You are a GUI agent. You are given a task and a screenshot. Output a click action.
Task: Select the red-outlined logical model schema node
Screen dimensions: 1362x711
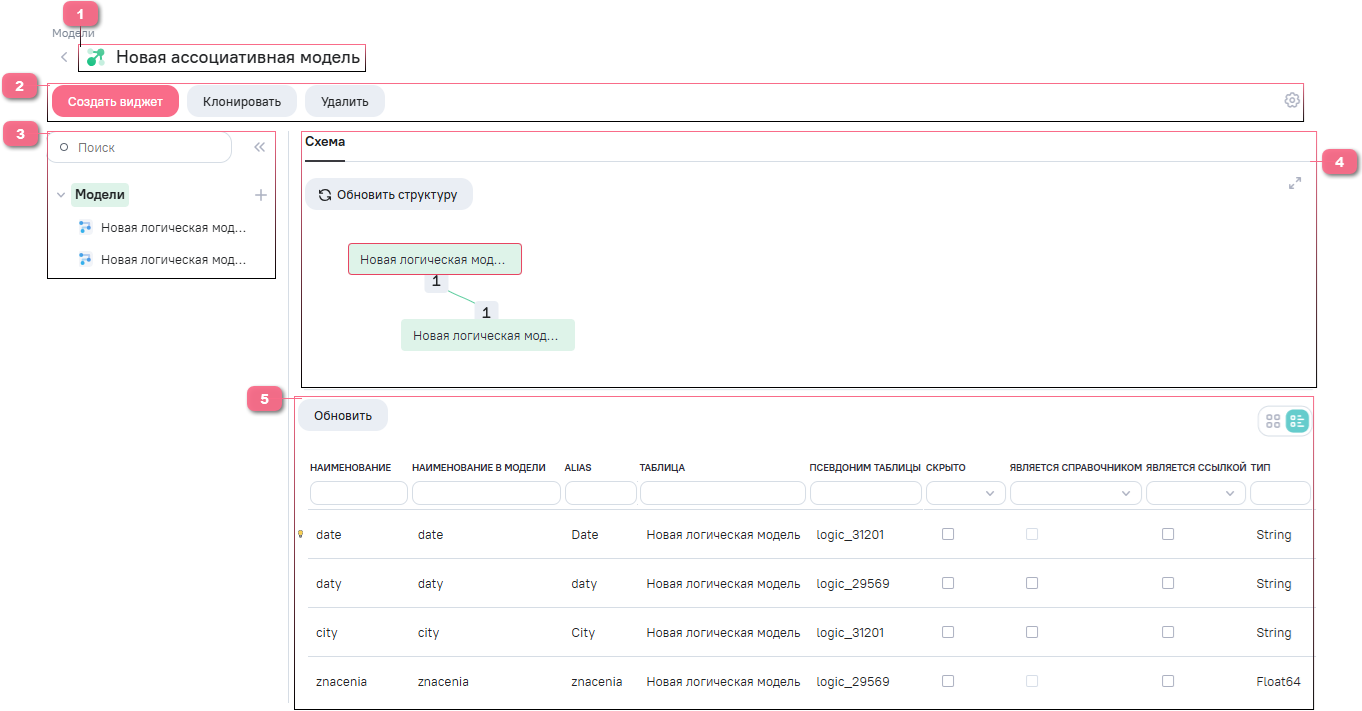[435, 259]
